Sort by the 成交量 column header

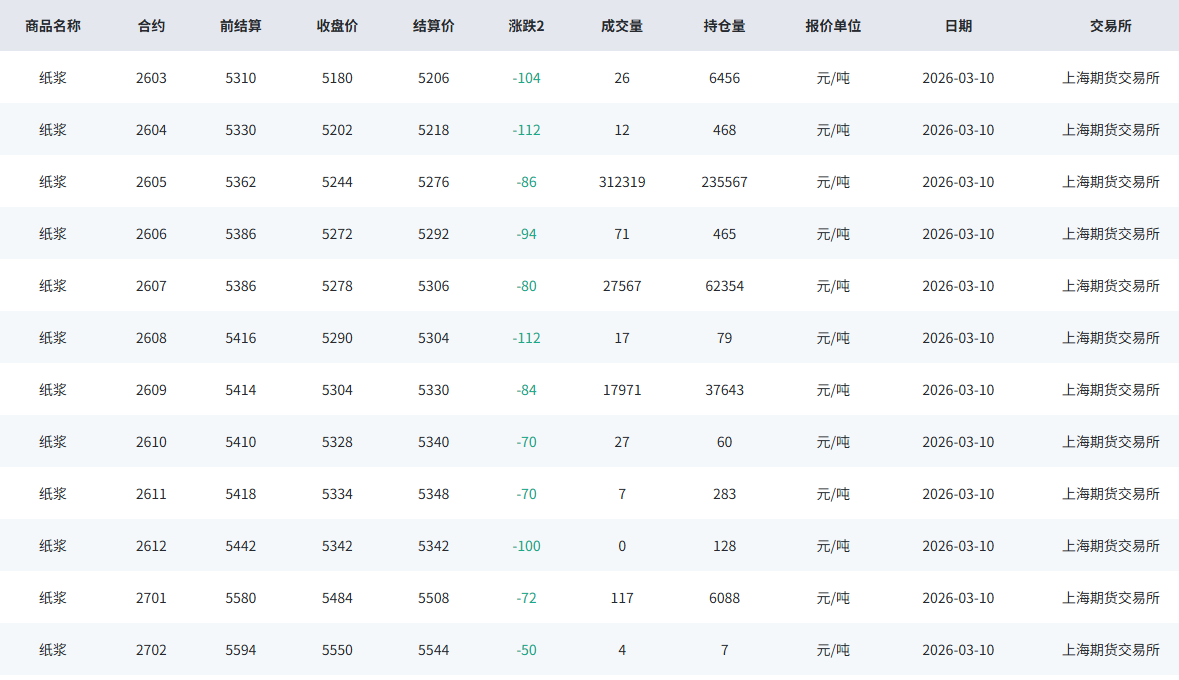pos(622,26)
